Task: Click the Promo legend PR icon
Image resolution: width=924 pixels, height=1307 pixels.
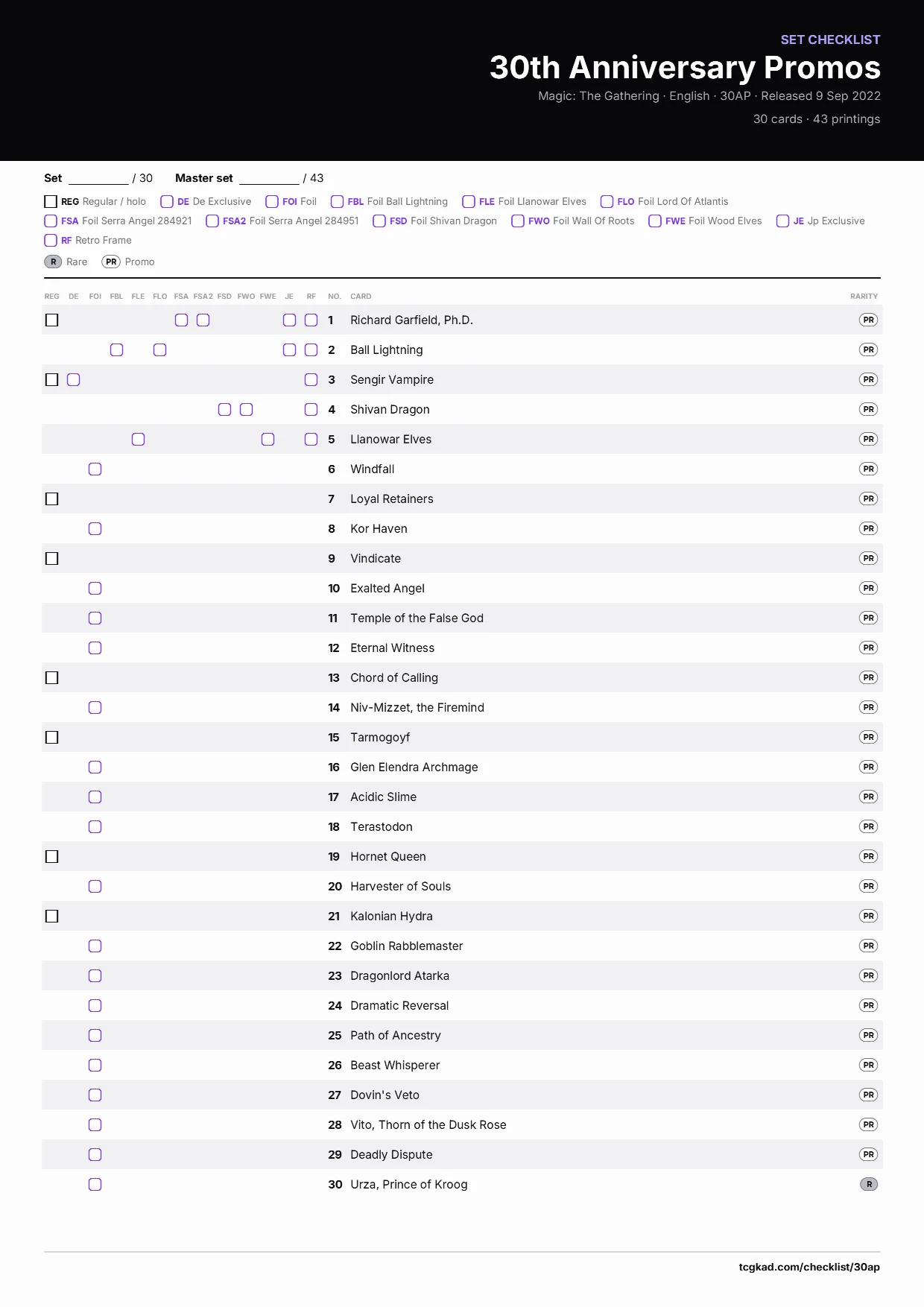Action: (x=111, y=262)
